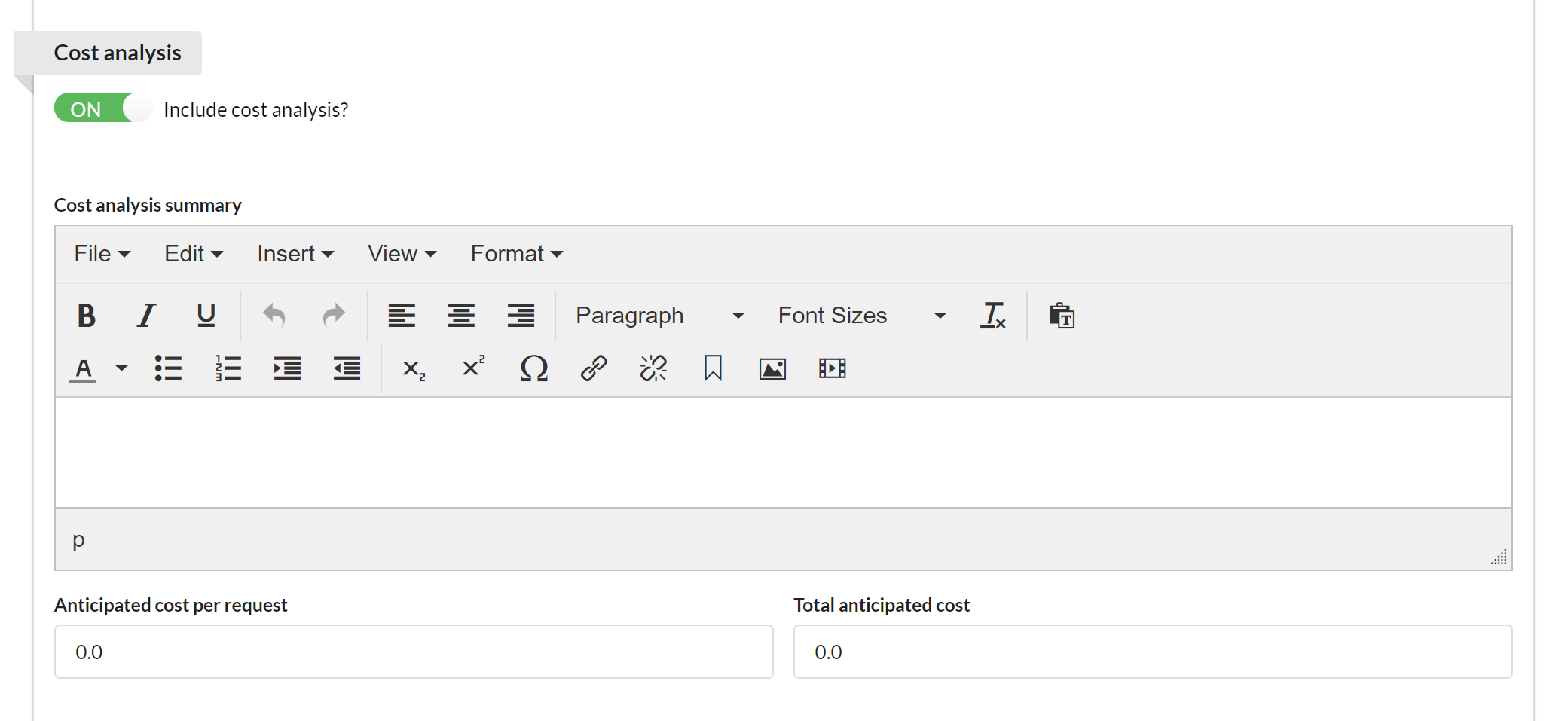Click the insert link icon
Screen dimensions: 1568x721
point(594,369)
